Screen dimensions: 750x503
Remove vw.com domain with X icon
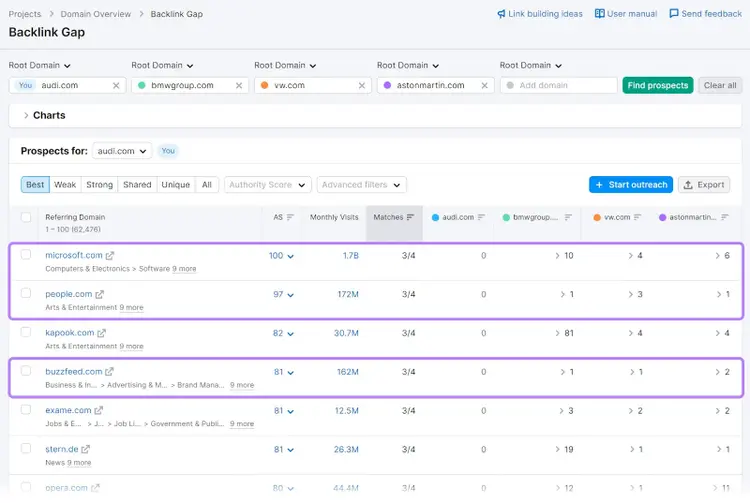coord(362,86)
